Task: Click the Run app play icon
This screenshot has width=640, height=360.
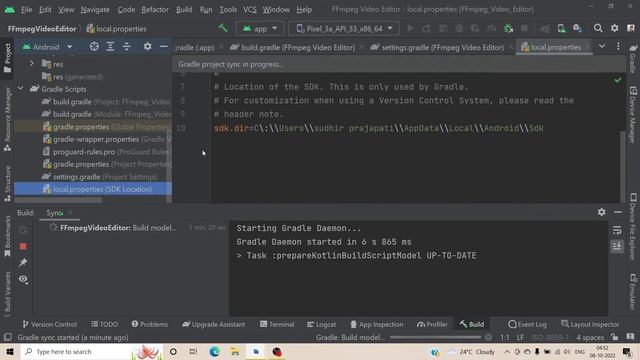Action: (x=410, y=28)
